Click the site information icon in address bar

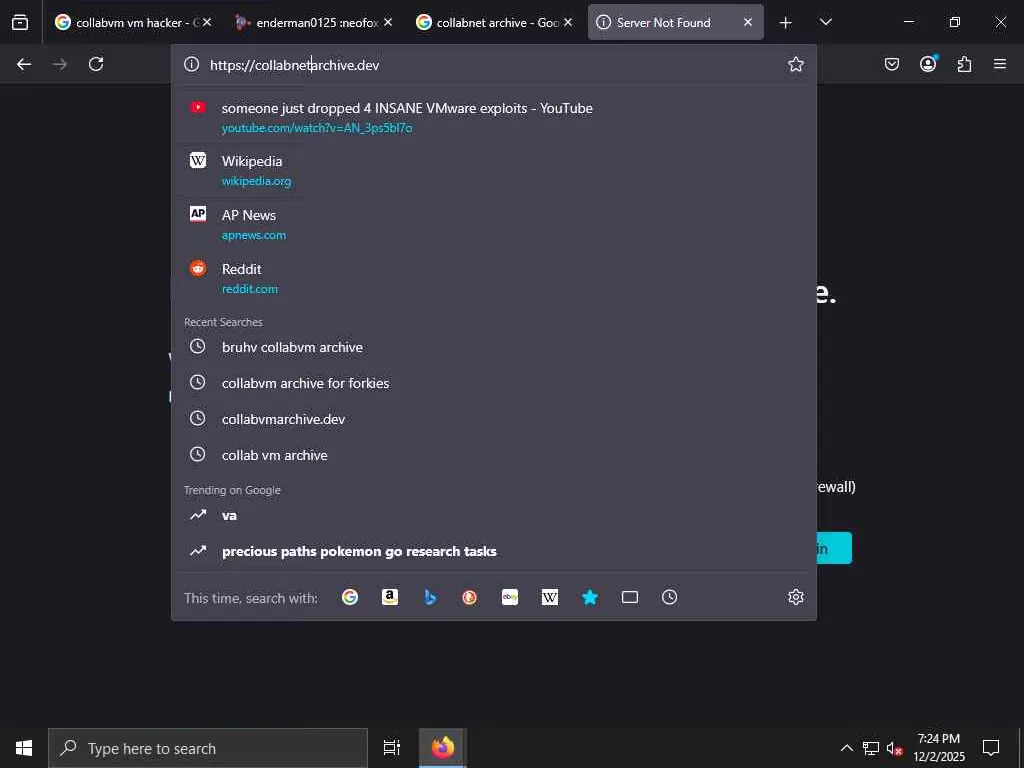pyautogui.click(x=191, y=64)
